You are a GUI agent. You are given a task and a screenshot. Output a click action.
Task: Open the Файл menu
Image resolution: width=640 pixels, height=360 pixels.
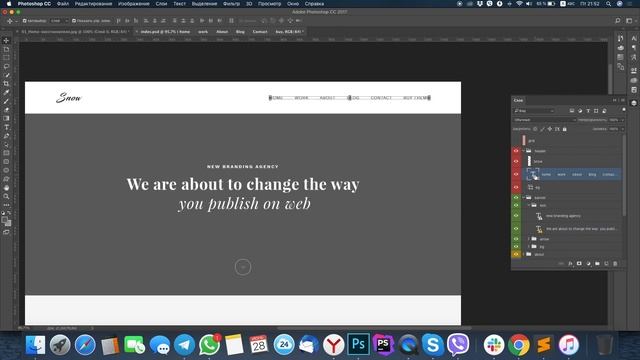[62, 4]
